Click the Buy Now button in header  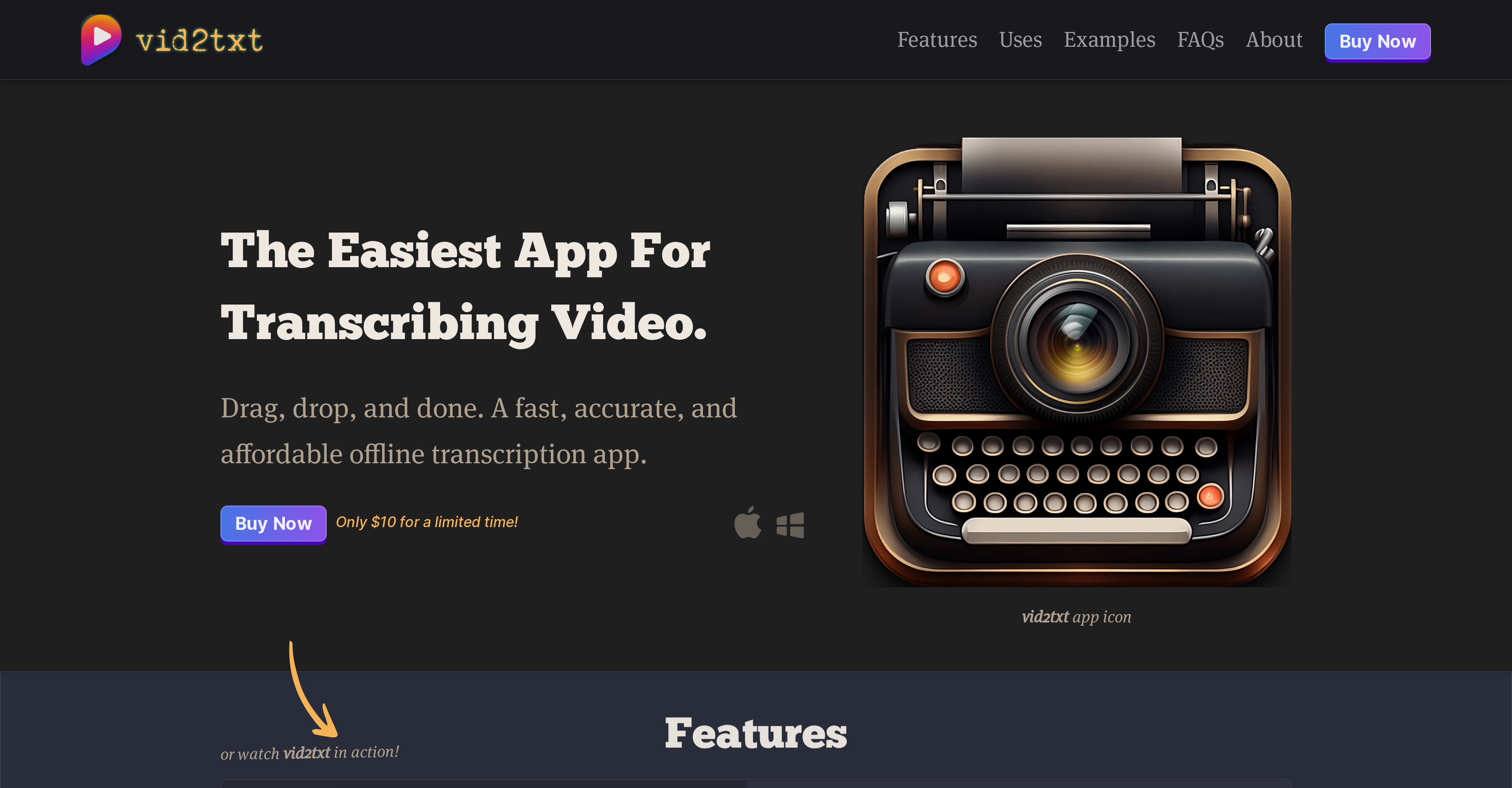coord(1378,40)
